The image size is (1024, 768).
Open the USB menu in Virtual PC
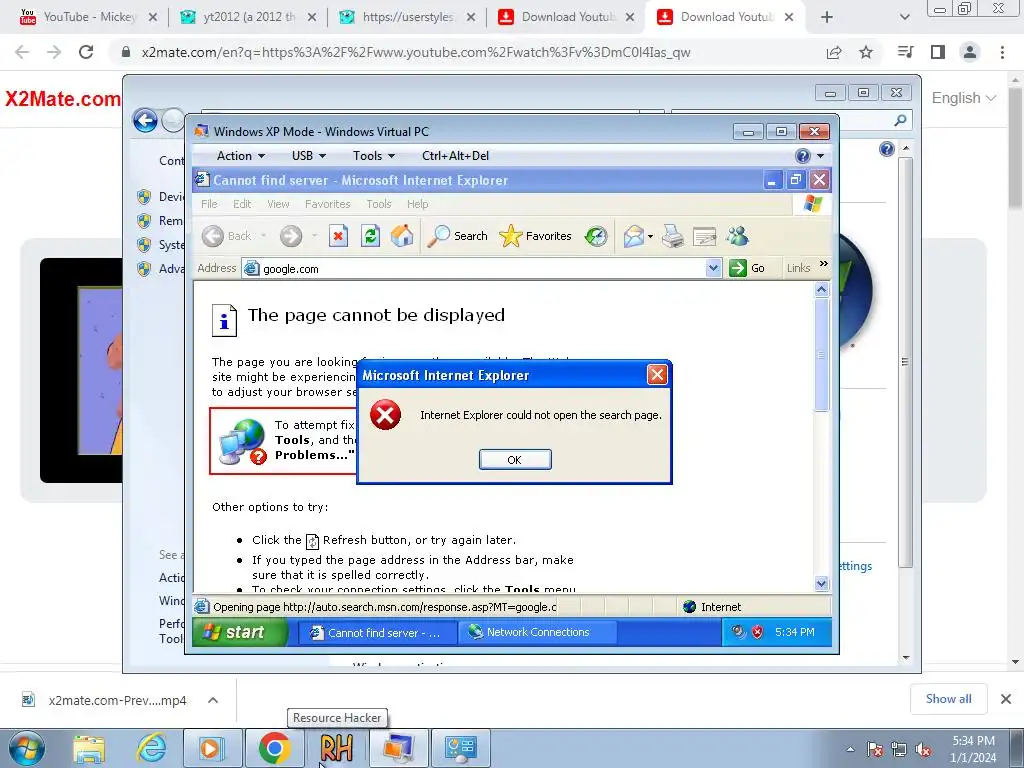coord(308,155)
